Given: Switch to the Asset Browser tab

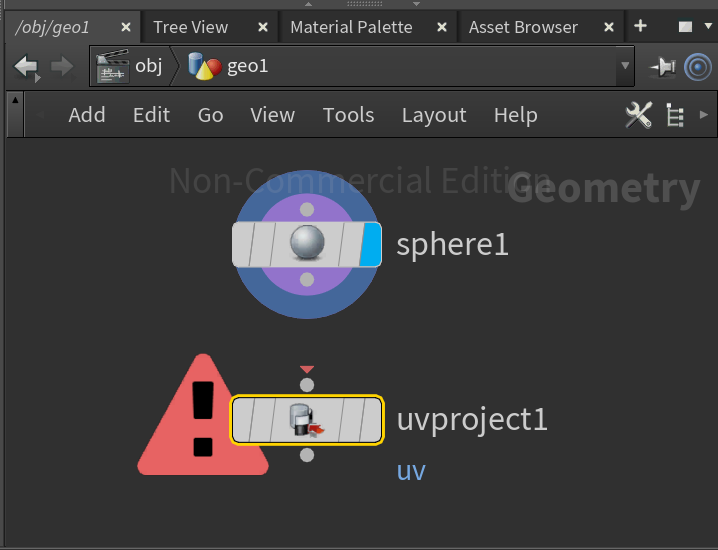Looking at the screenshot, I should [523, 27].
